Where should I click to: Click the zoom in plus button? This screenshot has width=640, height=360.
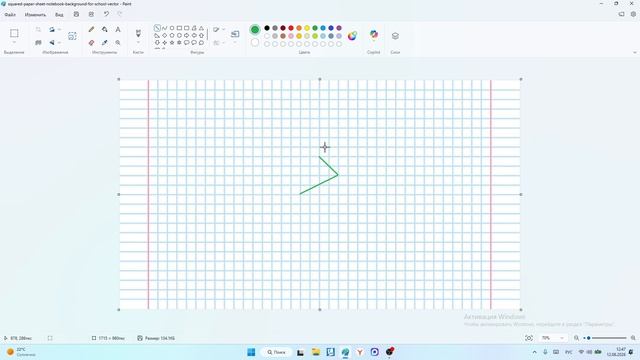click(x=633, y=338)
